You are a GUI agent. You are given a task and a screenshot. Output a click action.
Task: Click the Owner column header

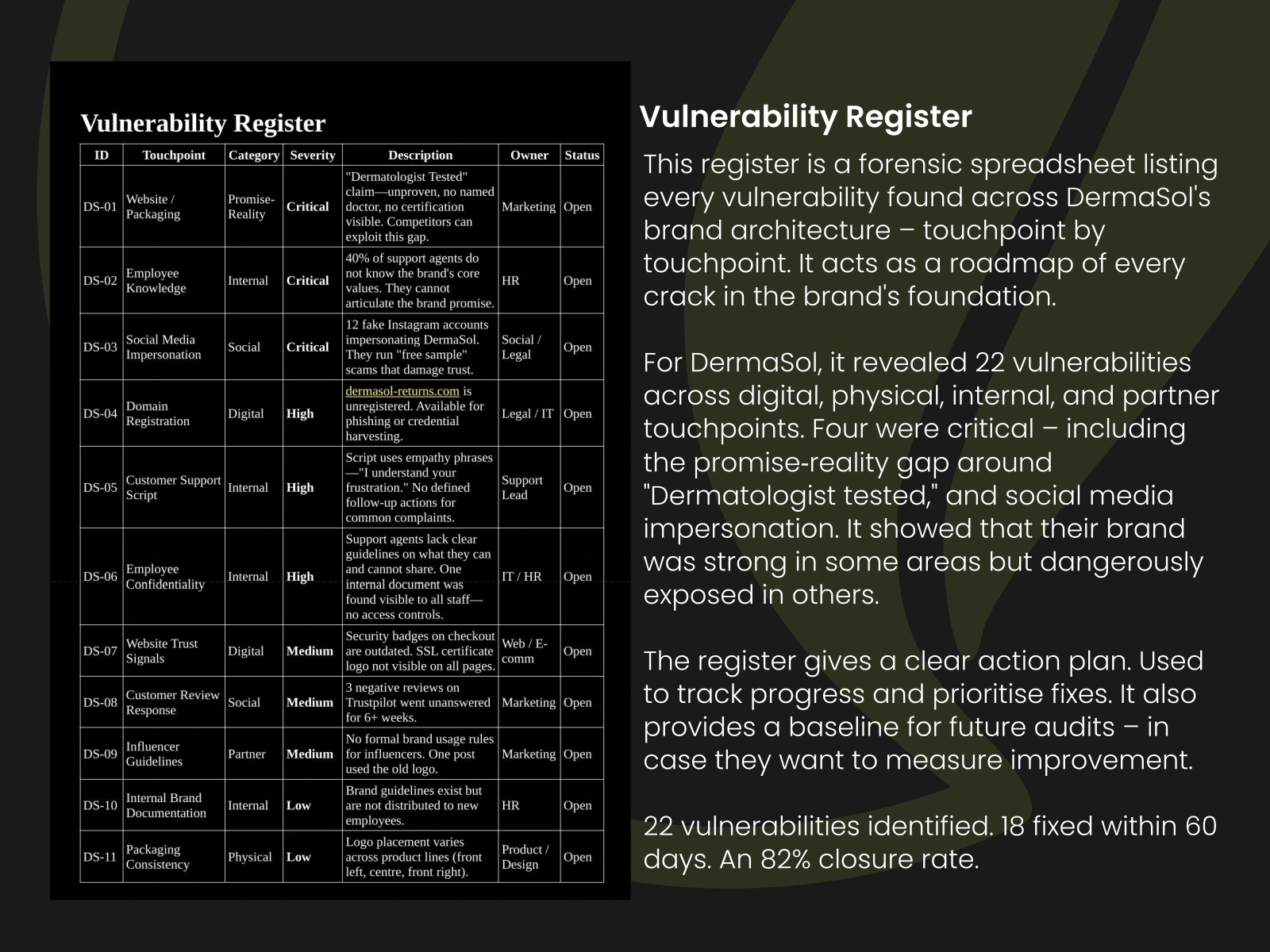(x=529, y=155)
